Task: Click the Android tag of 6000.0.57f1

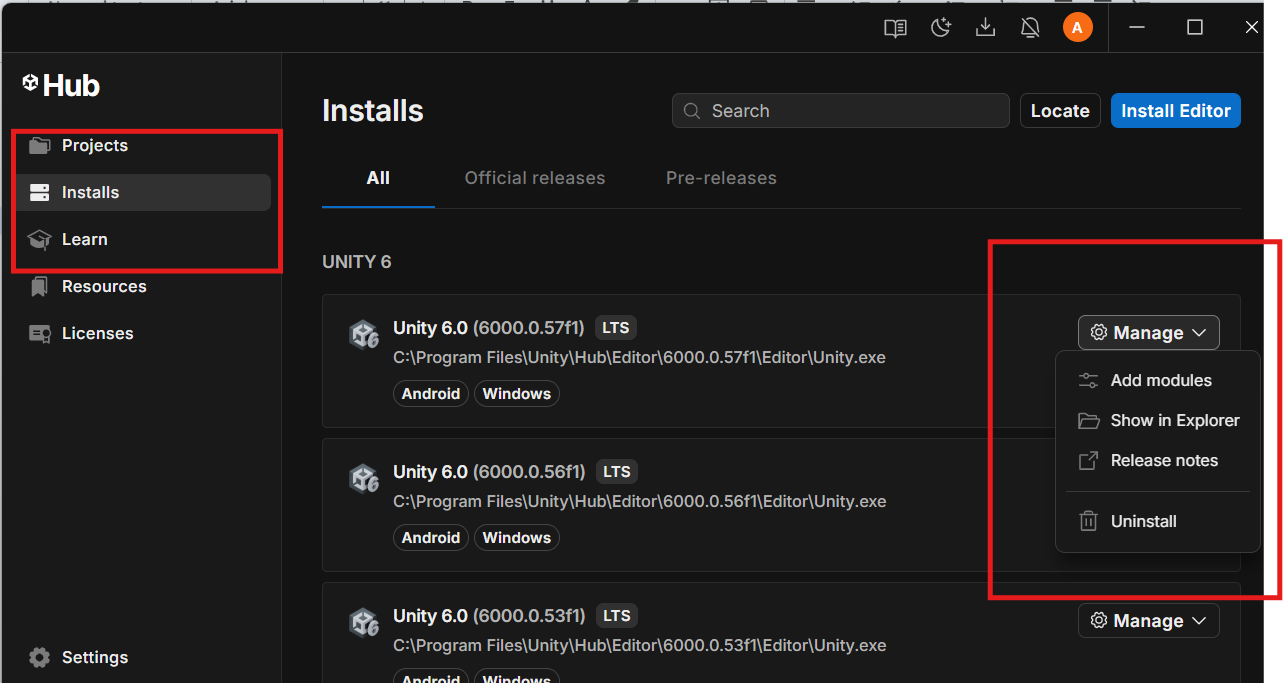Action: tap(431, 394)
